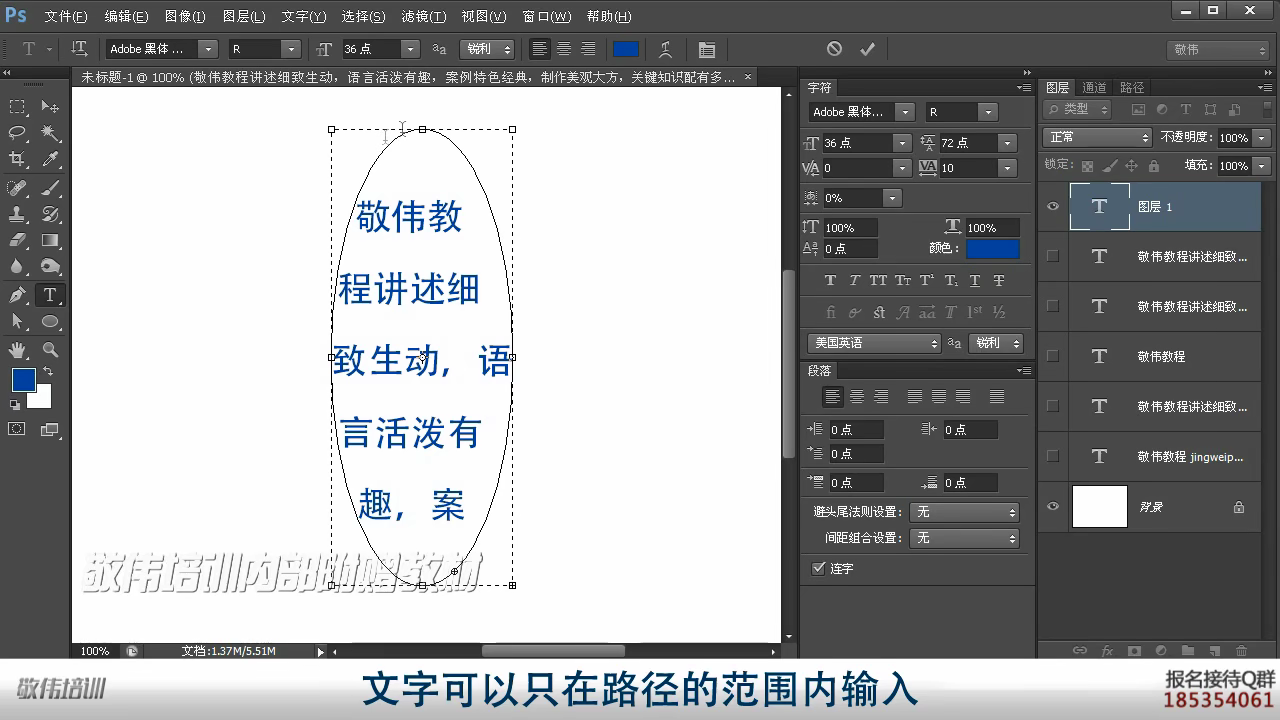Viewport: 1280px width, 720px height.
Task: Select the Clone Stamp tool
Action: 17,214
